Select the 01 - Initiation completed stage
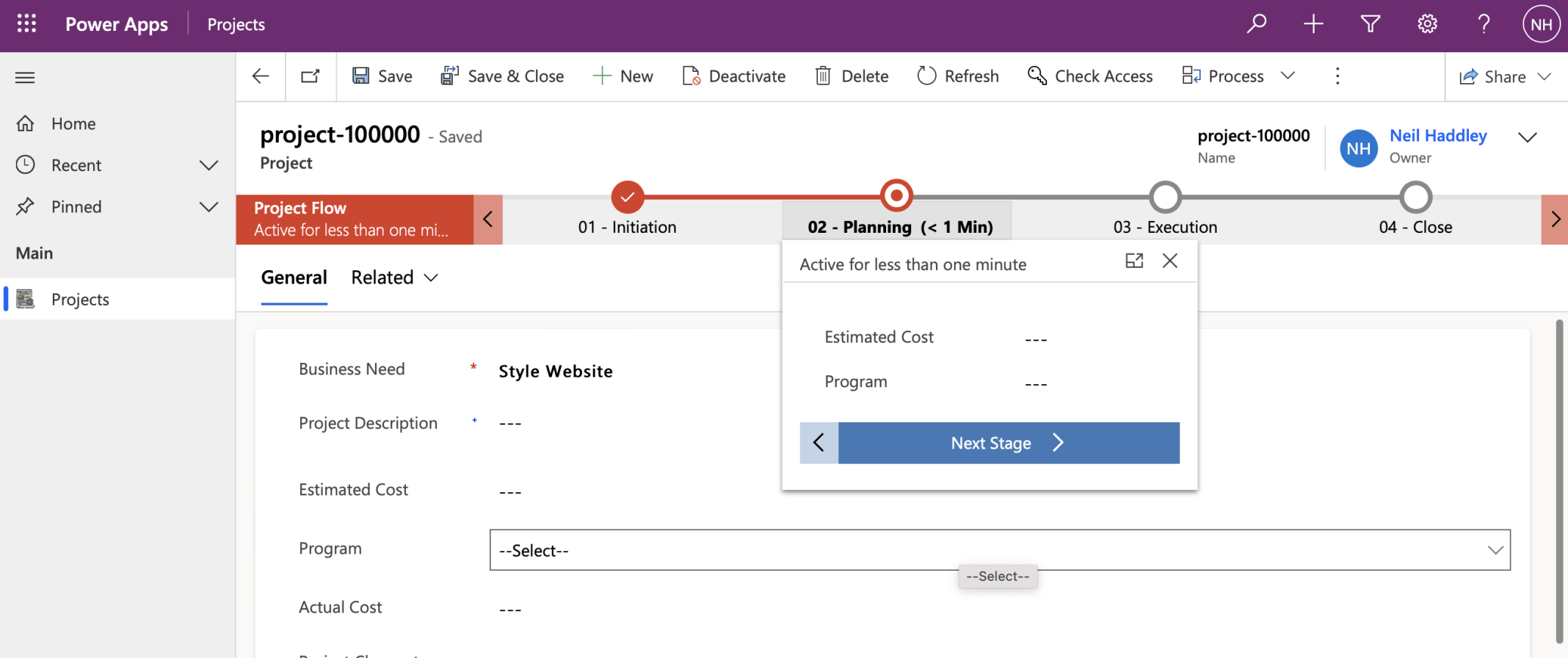Screen dimensions: 1568x658 click(627, 197)
